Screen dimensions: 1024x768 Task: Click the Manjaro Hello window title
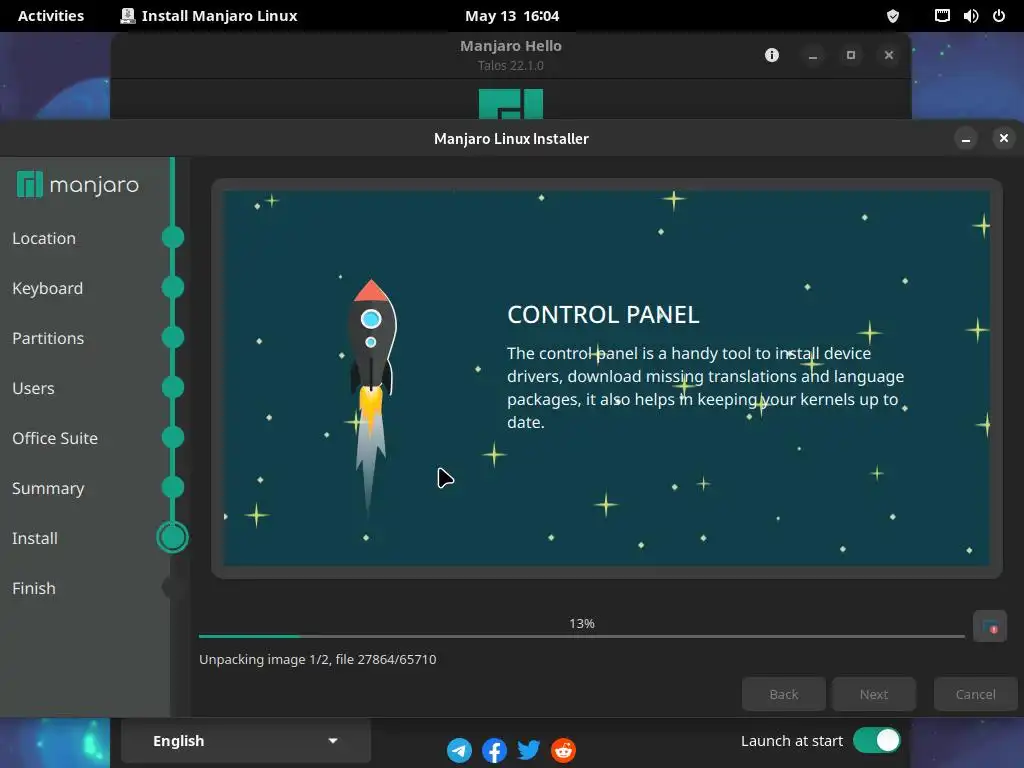(511, 46)
